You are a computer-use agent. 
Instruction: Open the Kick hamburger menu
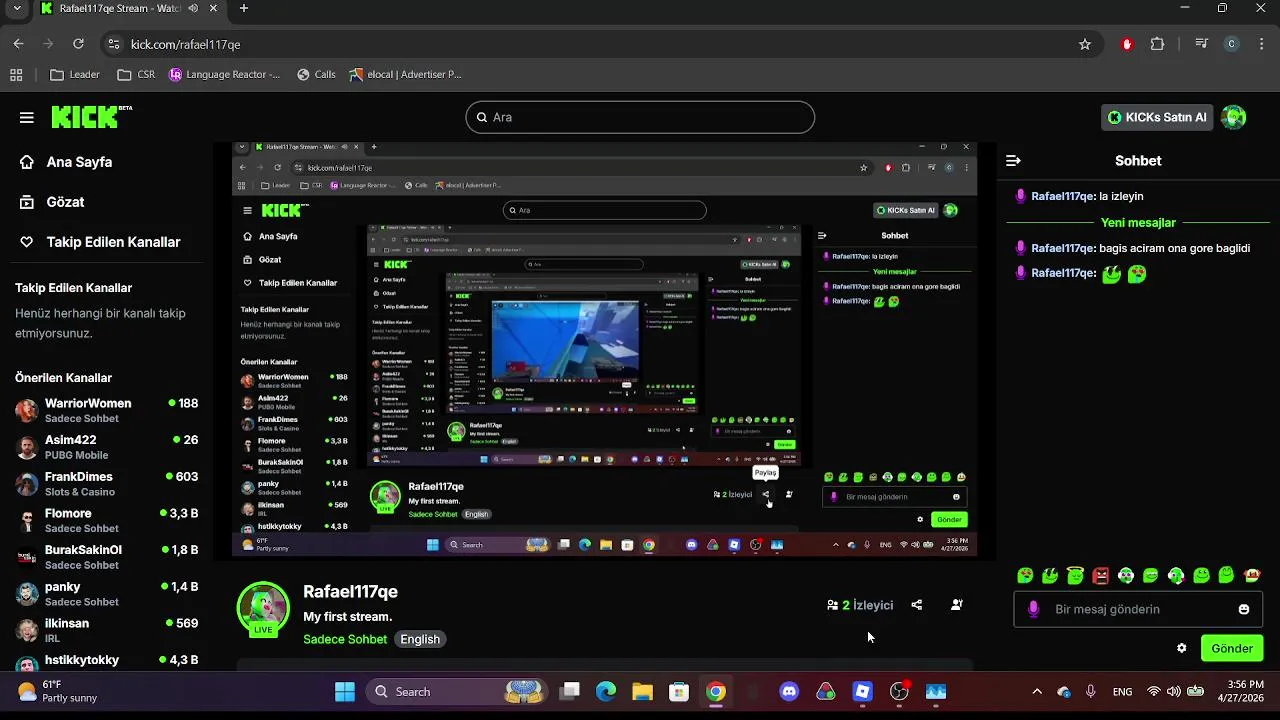[27, 117]
